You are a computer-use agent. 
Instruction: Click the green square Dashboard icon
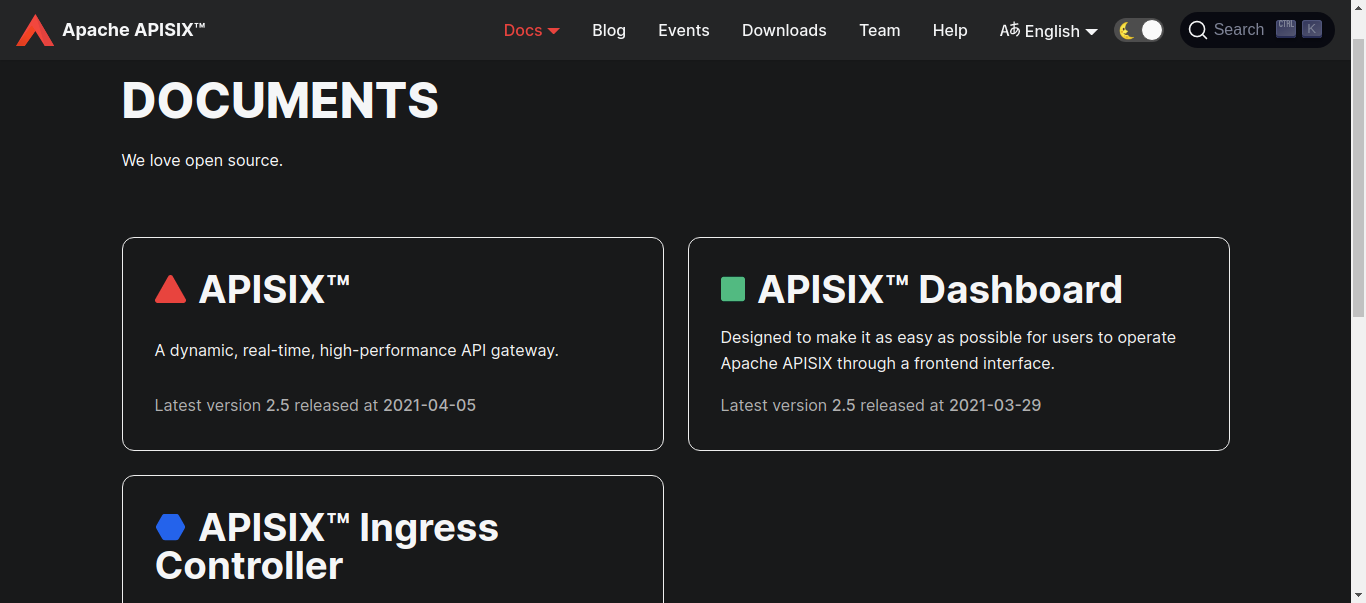click(x=733, y=289)
